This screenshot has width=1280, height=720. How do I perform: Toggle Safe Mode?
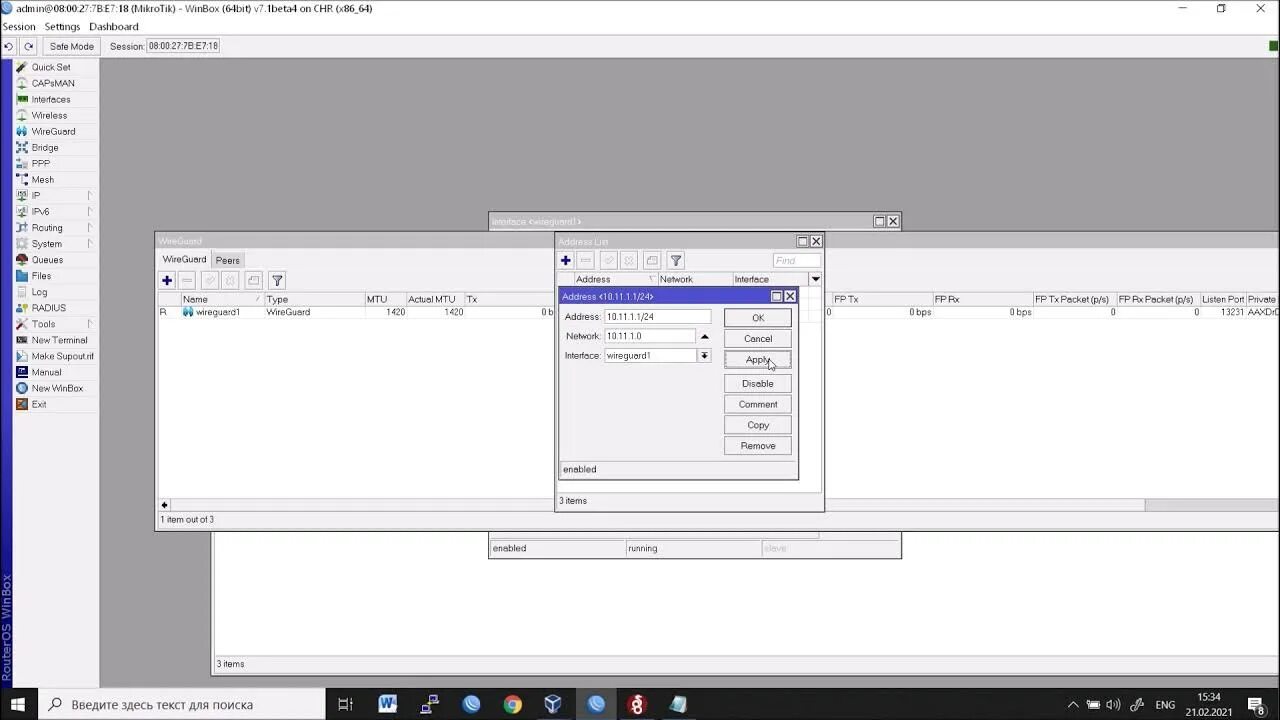[x=72, y=46]
